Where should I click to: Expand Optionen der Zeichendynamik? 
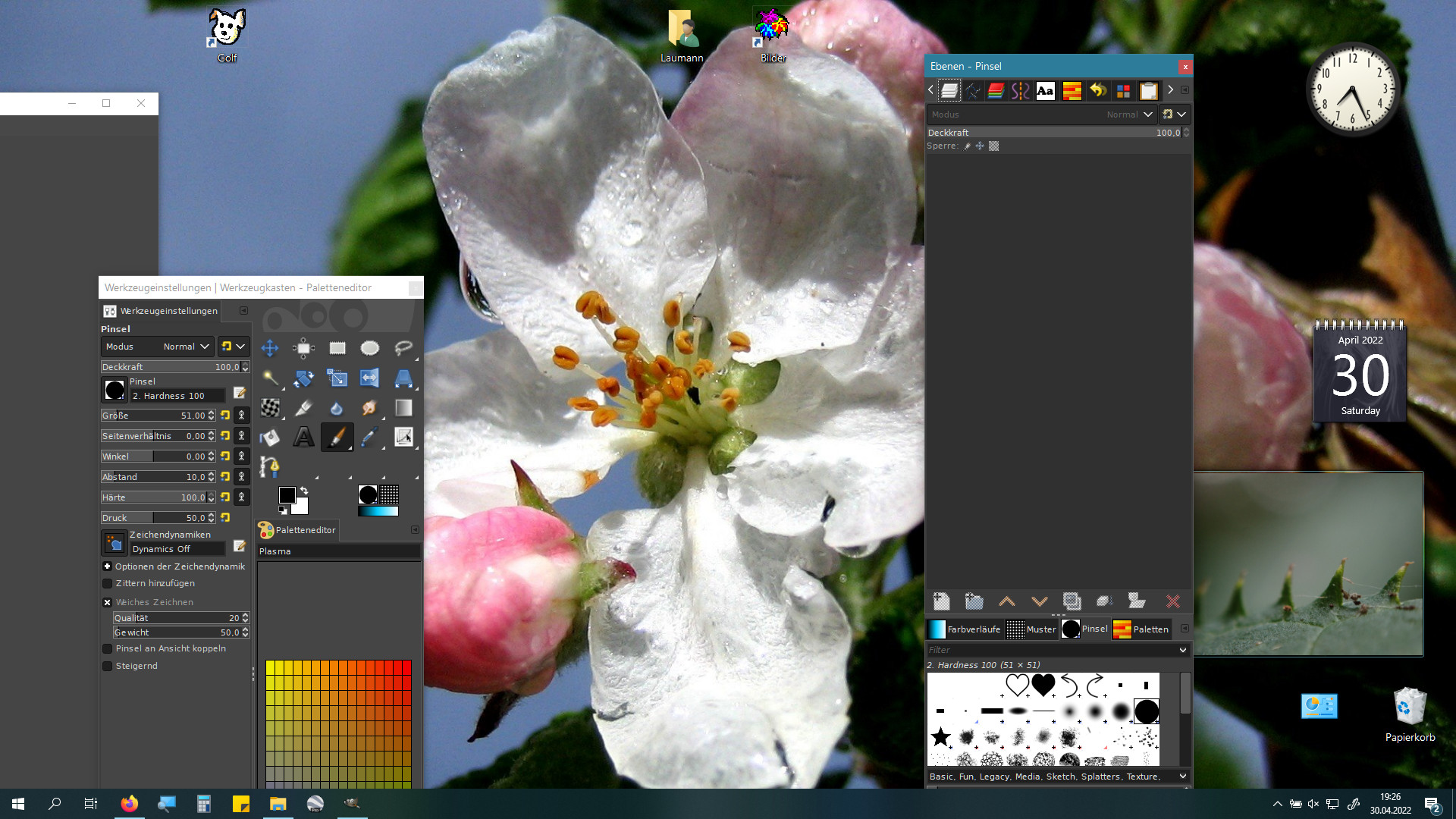coord(108,566)
